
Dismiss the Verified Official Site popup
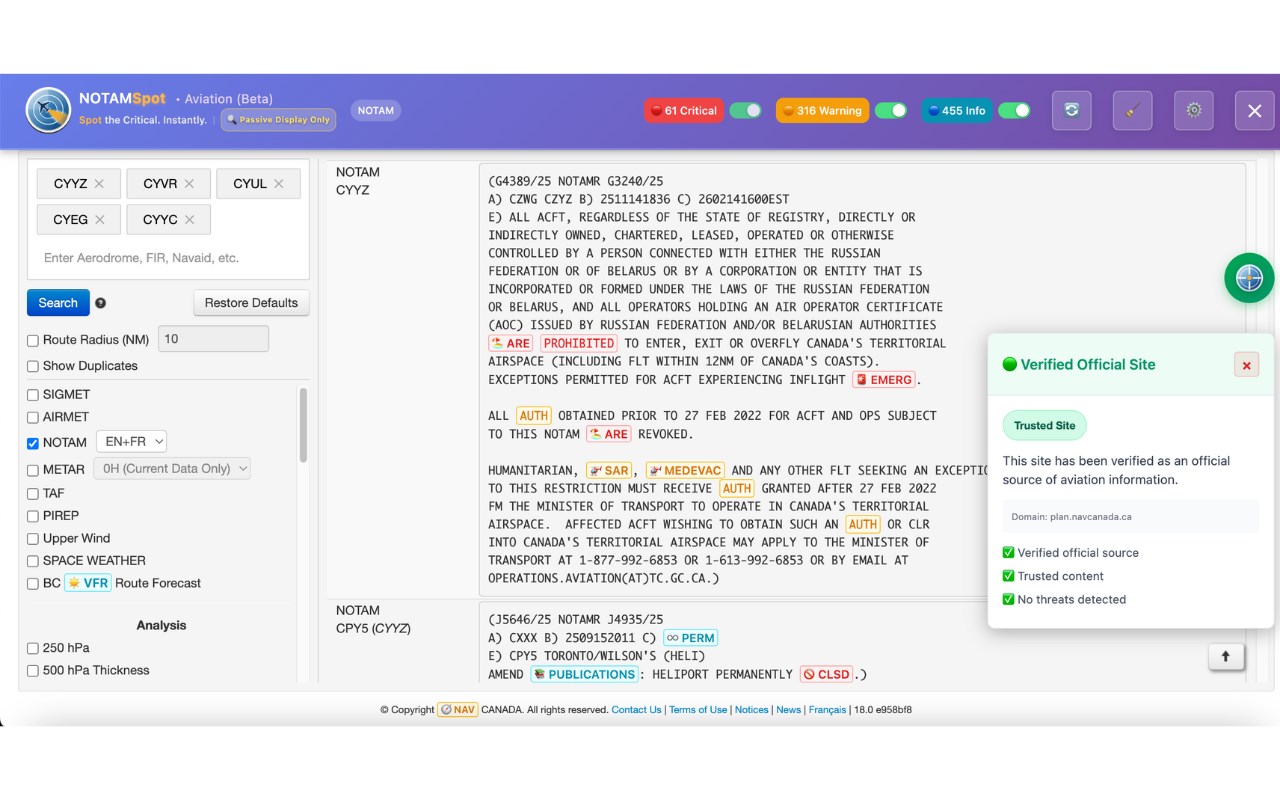[x=1246, y=365]
